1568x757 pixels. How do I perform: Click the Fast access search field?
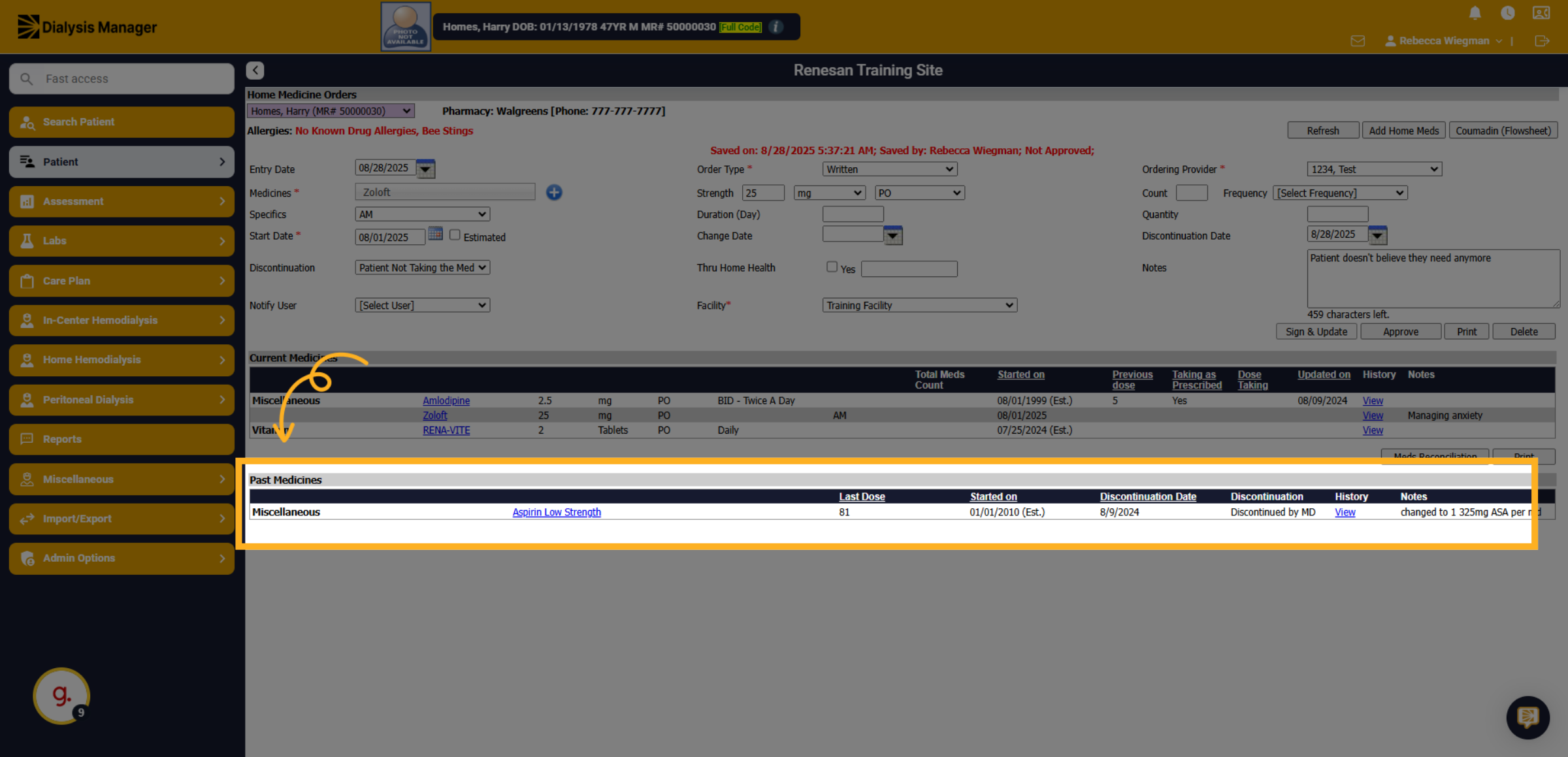pos(122,79)
